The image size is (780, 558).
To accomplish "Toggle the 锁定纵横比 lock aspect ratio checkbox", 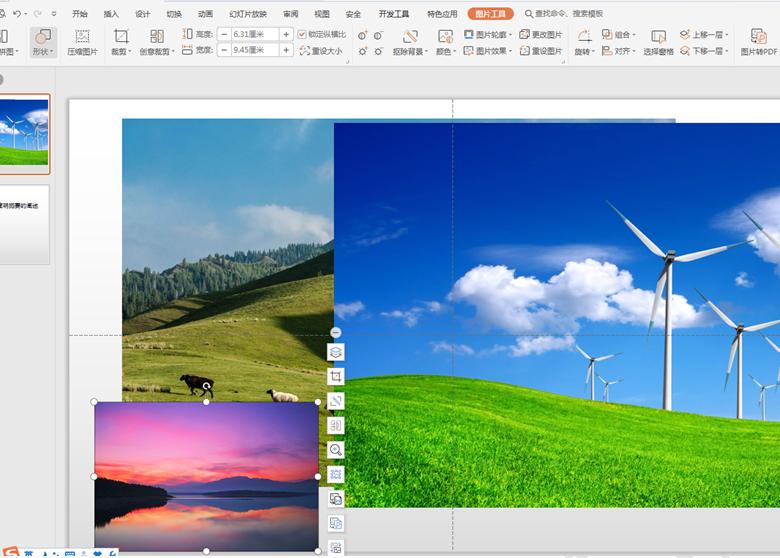I will point(302,34).
